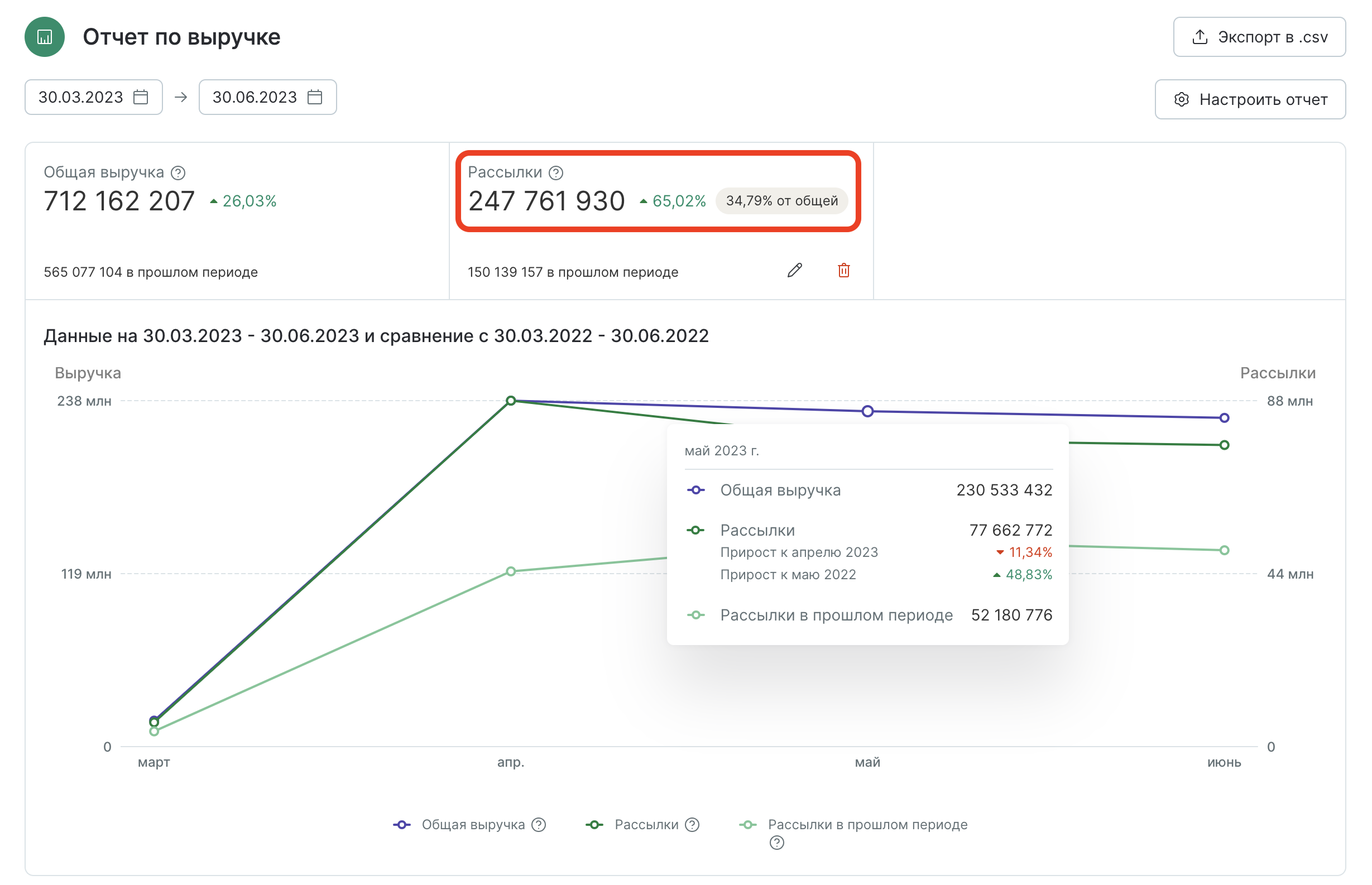
Task: Click the gear icon in Настроить отчет
Action: [1181, 99]
